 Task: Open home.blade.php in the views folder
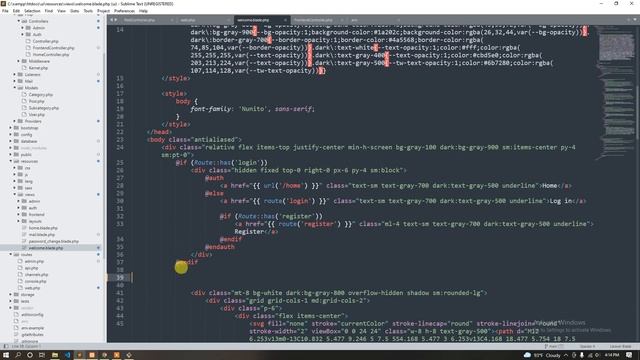point(43,228)
